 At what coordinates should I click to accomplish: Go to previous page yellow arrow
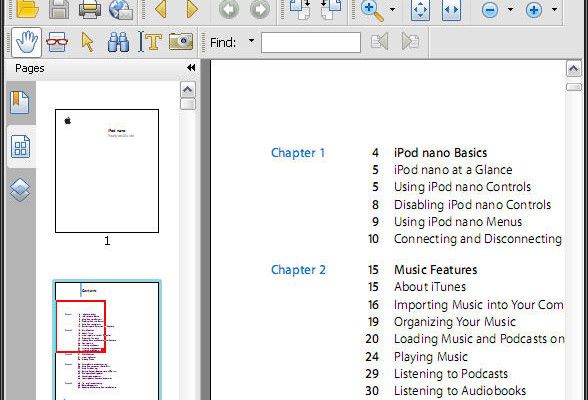161,9
